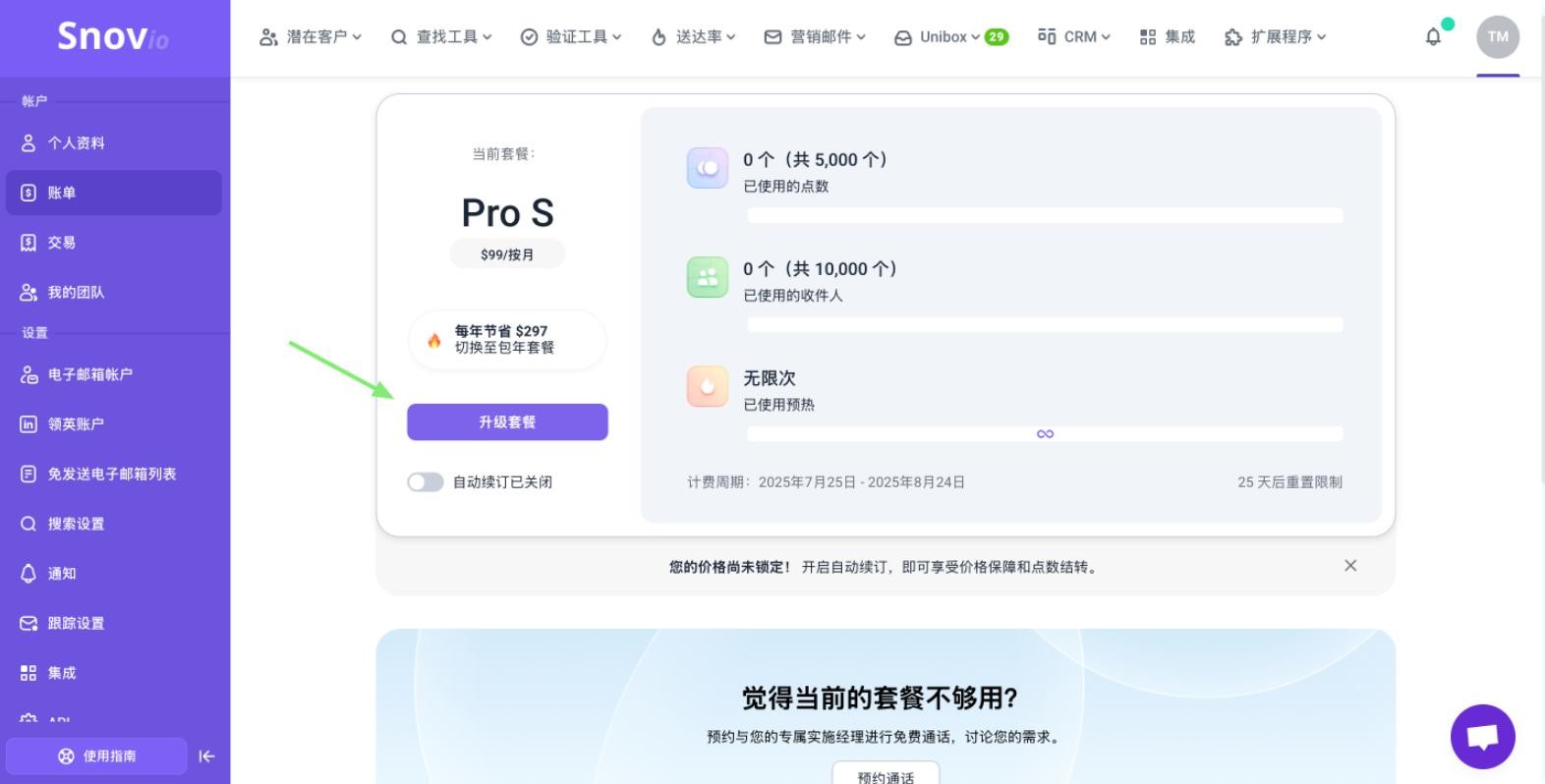Toggle the 自动续订 auto-renewal switch
The image size is (1545, 784).
426,482
